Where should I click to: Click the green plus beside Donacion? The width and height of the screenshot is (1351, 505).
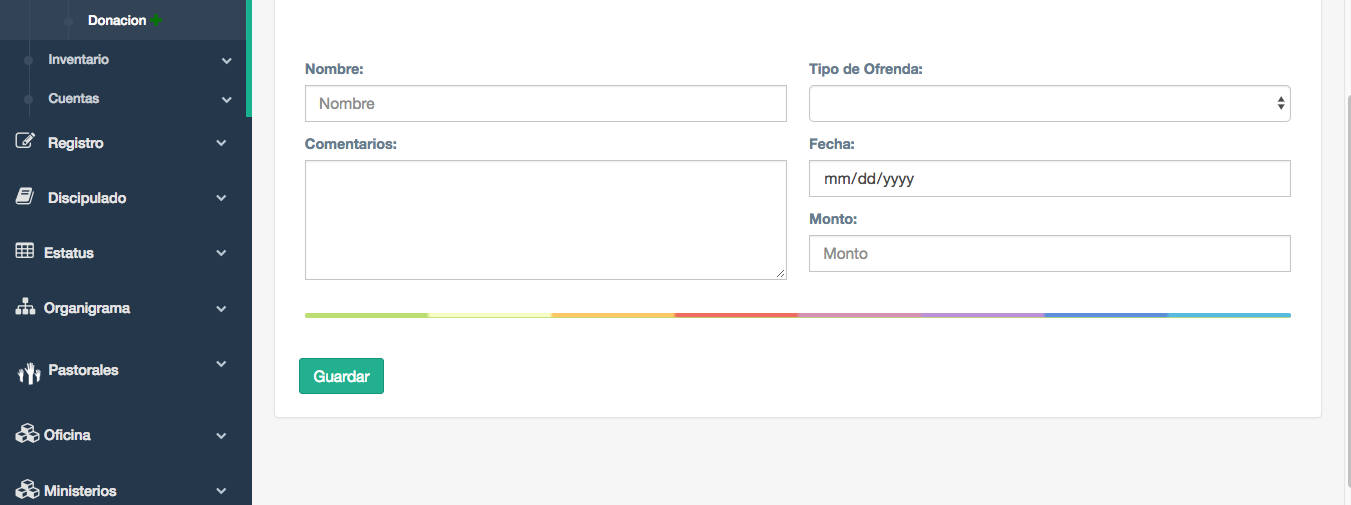coord(156,20)
